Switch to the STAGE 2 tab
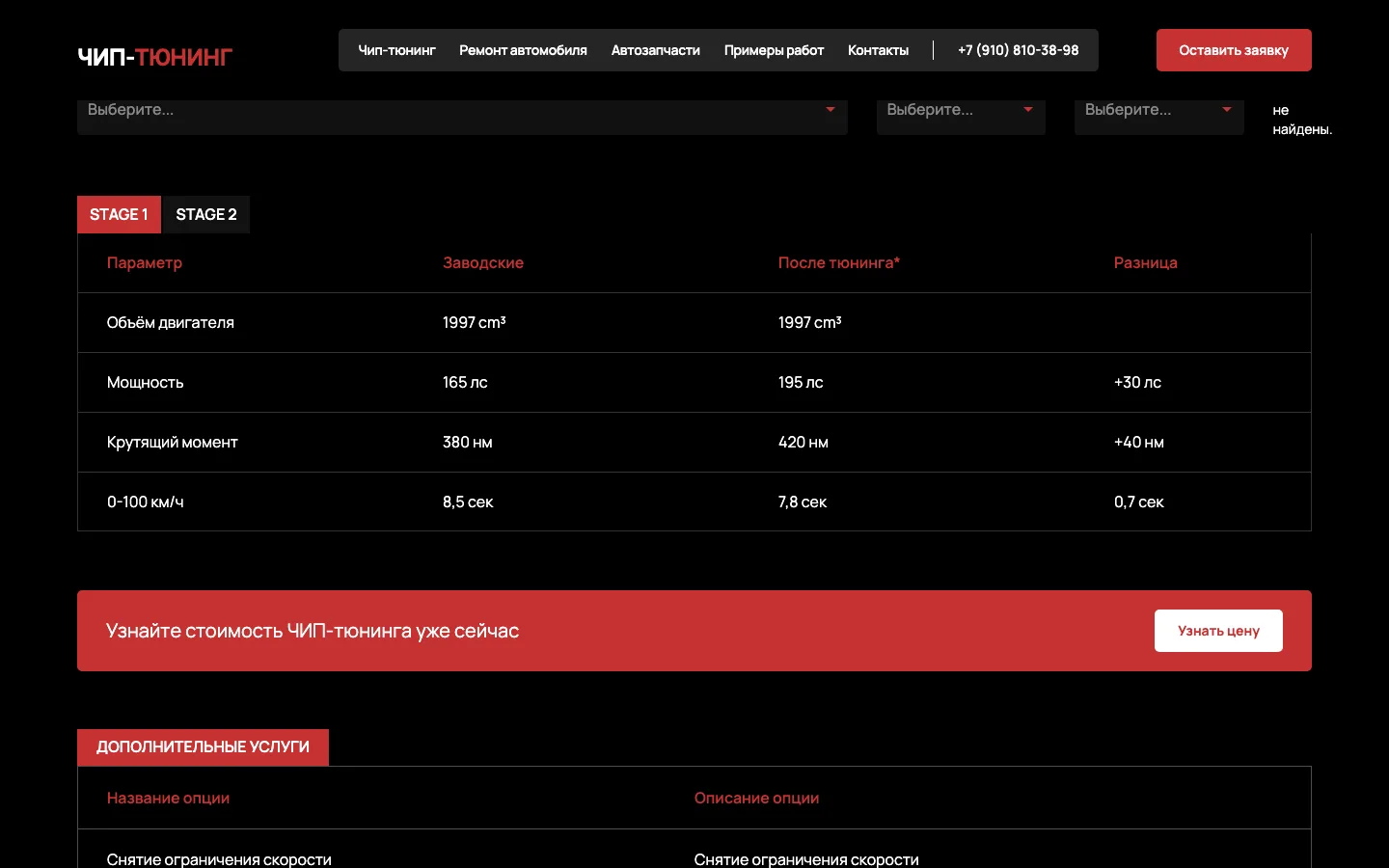This screenshot has height=868, width=1389. (x=205, y=214)
